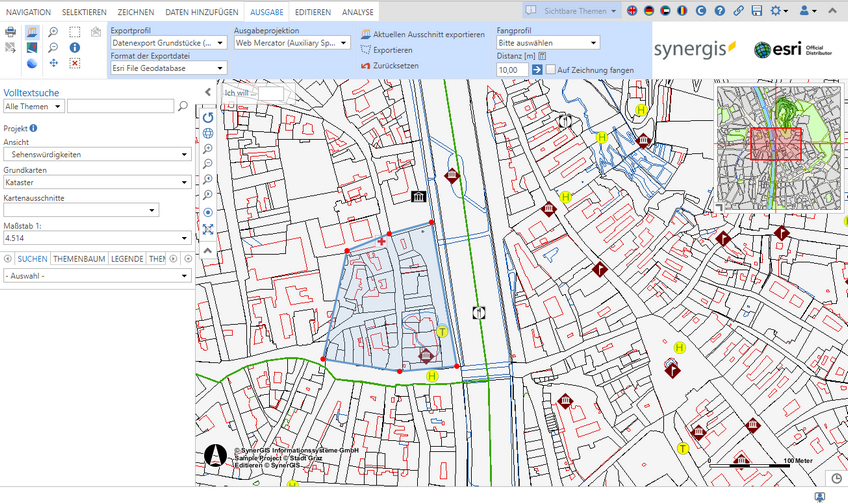Click the blue info icon in toolbar

click(x=75, y=47)
